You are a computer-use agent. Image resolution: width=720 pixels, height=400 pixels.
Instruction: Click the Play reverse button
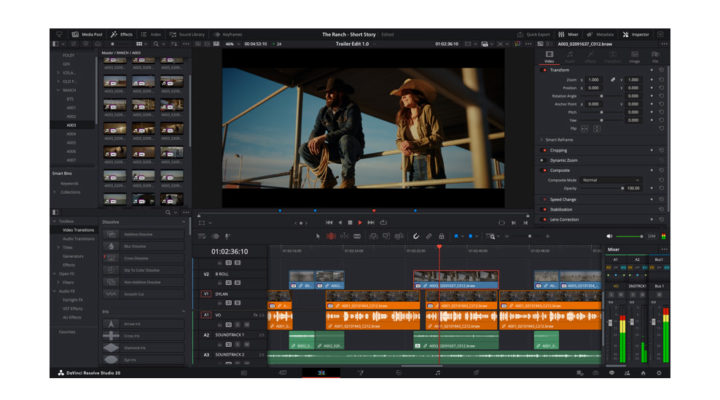(340, 222)
